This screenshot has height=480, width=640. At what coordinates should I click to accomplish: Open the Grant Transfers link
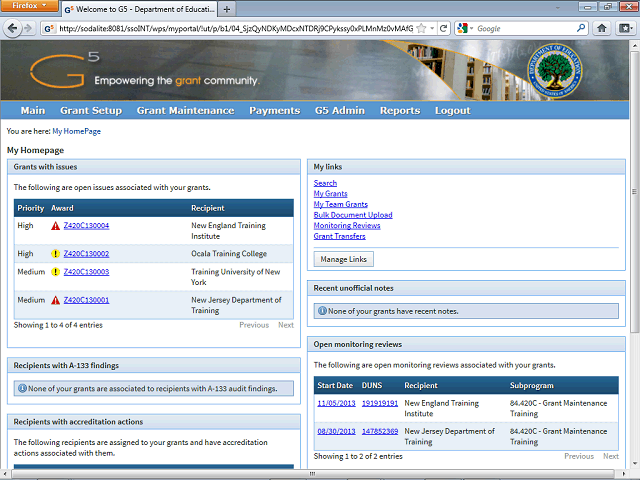tap(340, 236)
